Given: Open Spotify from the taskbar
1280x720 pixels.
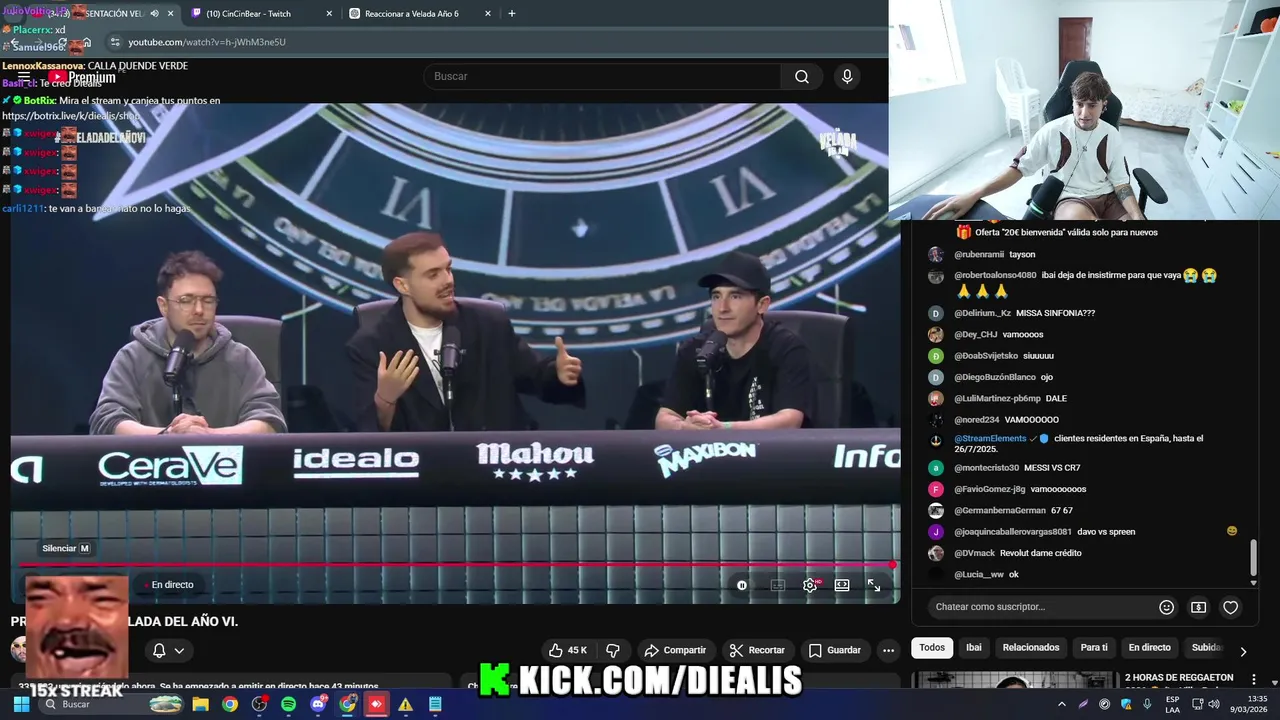Looking at the screenshot, I should (289, 704).
